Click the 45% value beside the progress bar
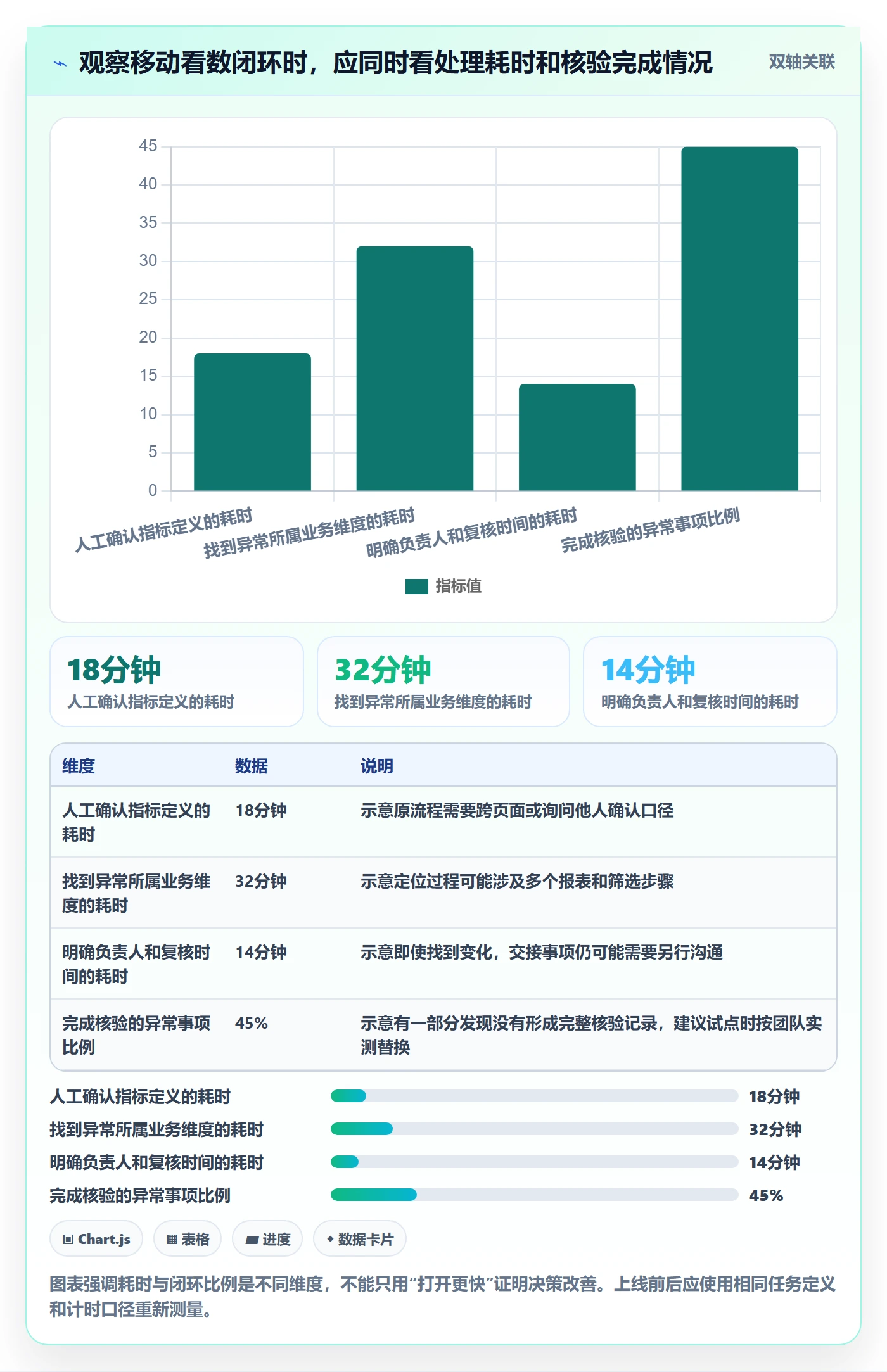887x1372 pixels. click(766, 1195)
